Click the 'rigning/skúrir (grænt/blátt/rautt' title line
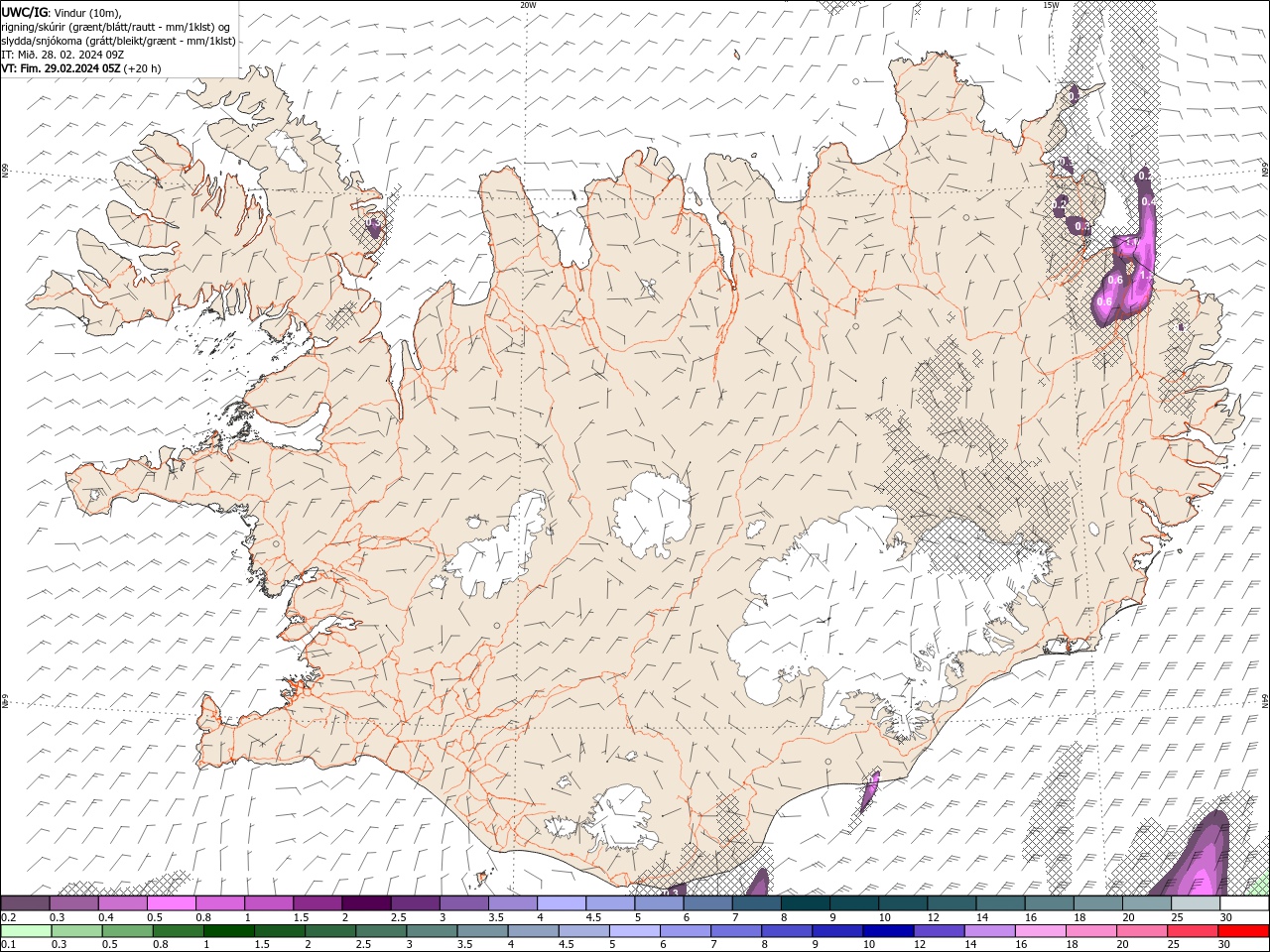Screen dimensions: 1270x952 118,27
